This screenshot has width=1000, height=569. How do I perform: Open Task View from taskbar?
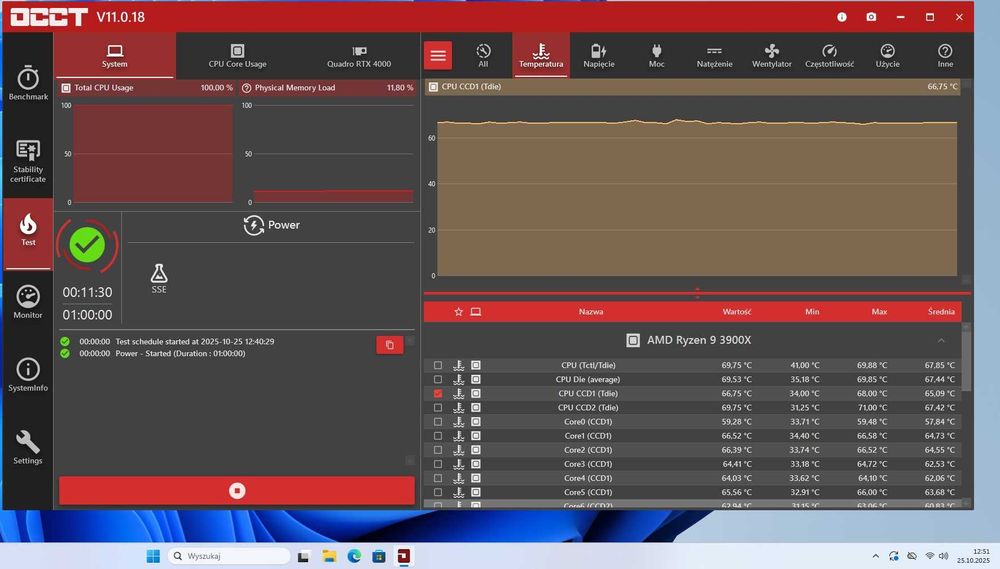click(304, 556)
